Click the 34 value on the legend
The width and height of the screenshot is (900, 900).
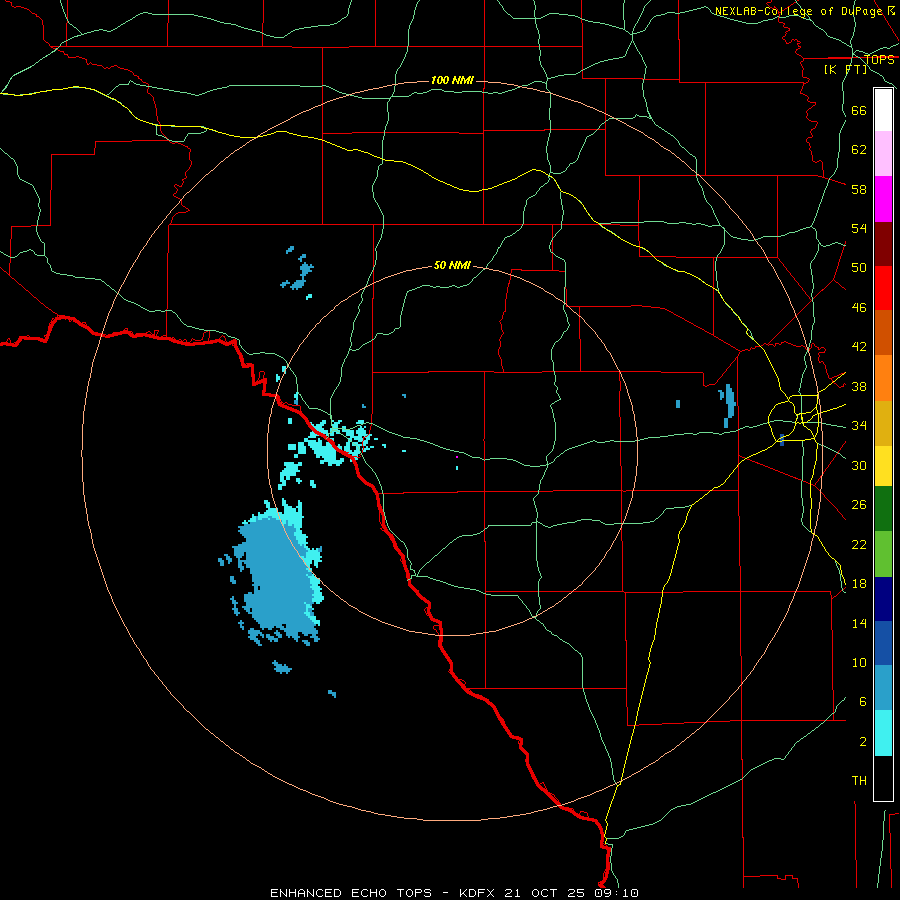click(859, 426)
